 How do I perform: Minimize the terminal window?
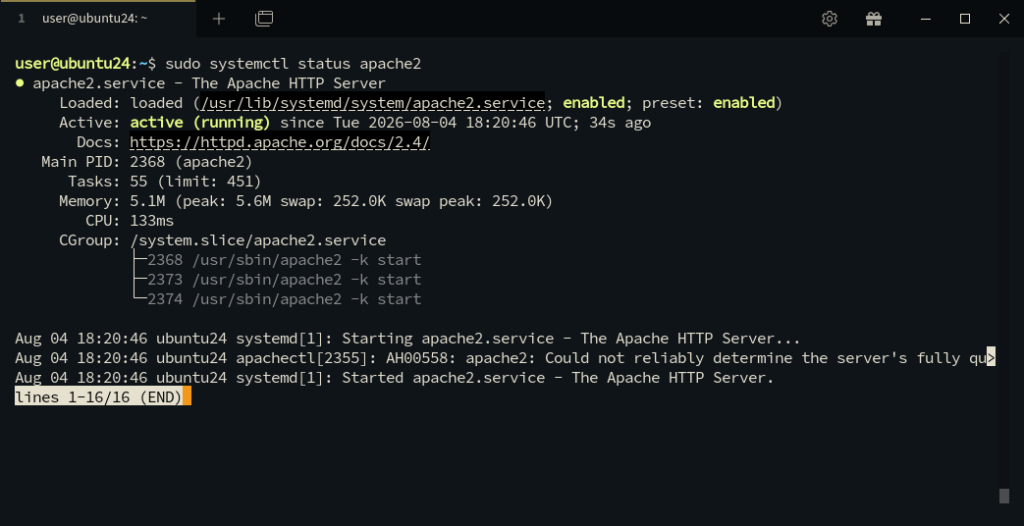(x=925, y=19)
